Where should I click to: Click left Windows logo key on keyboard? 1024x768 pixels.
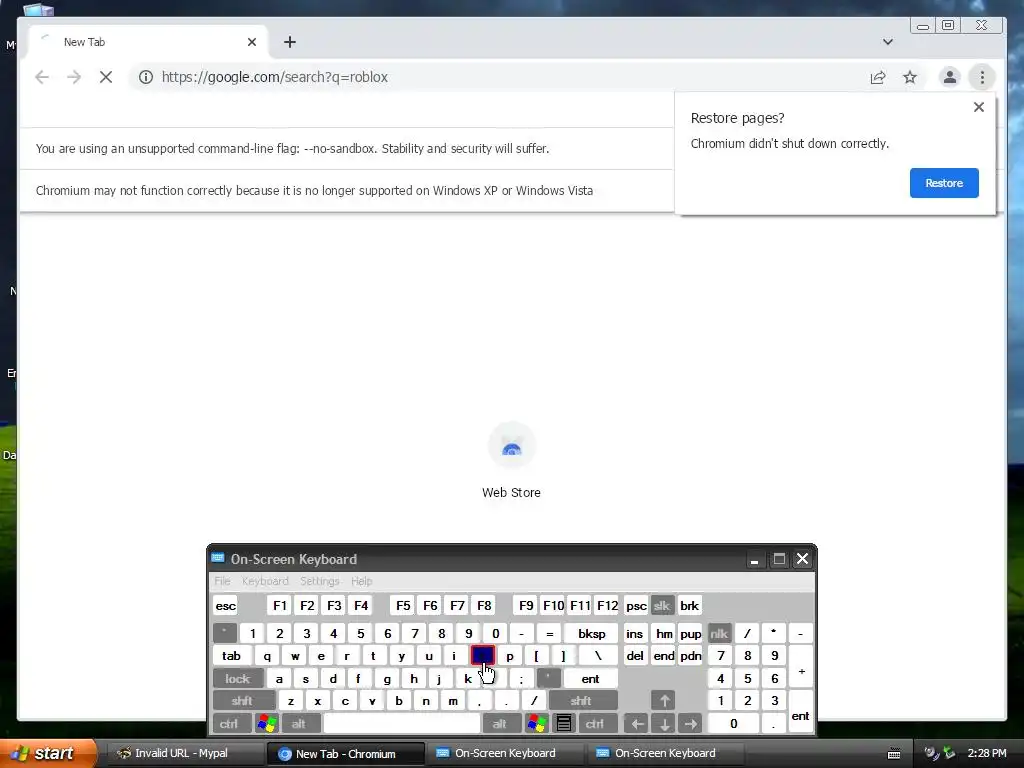click(x=267, y=724)
